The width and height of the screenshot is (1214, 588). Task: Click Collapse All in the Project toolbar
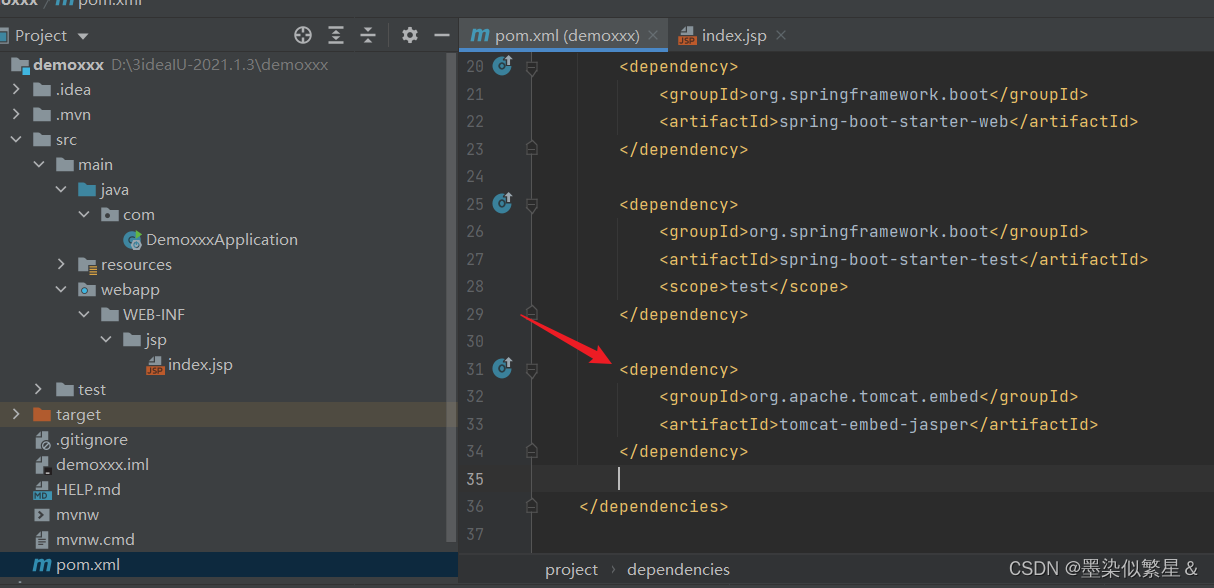point(368,34)
